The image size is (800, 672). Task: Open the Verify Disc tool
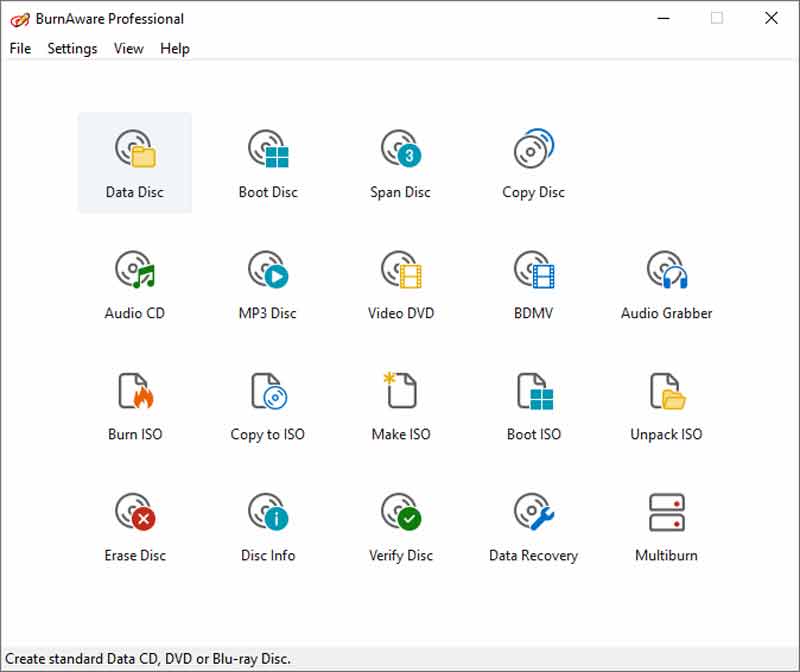pos(400,514)
